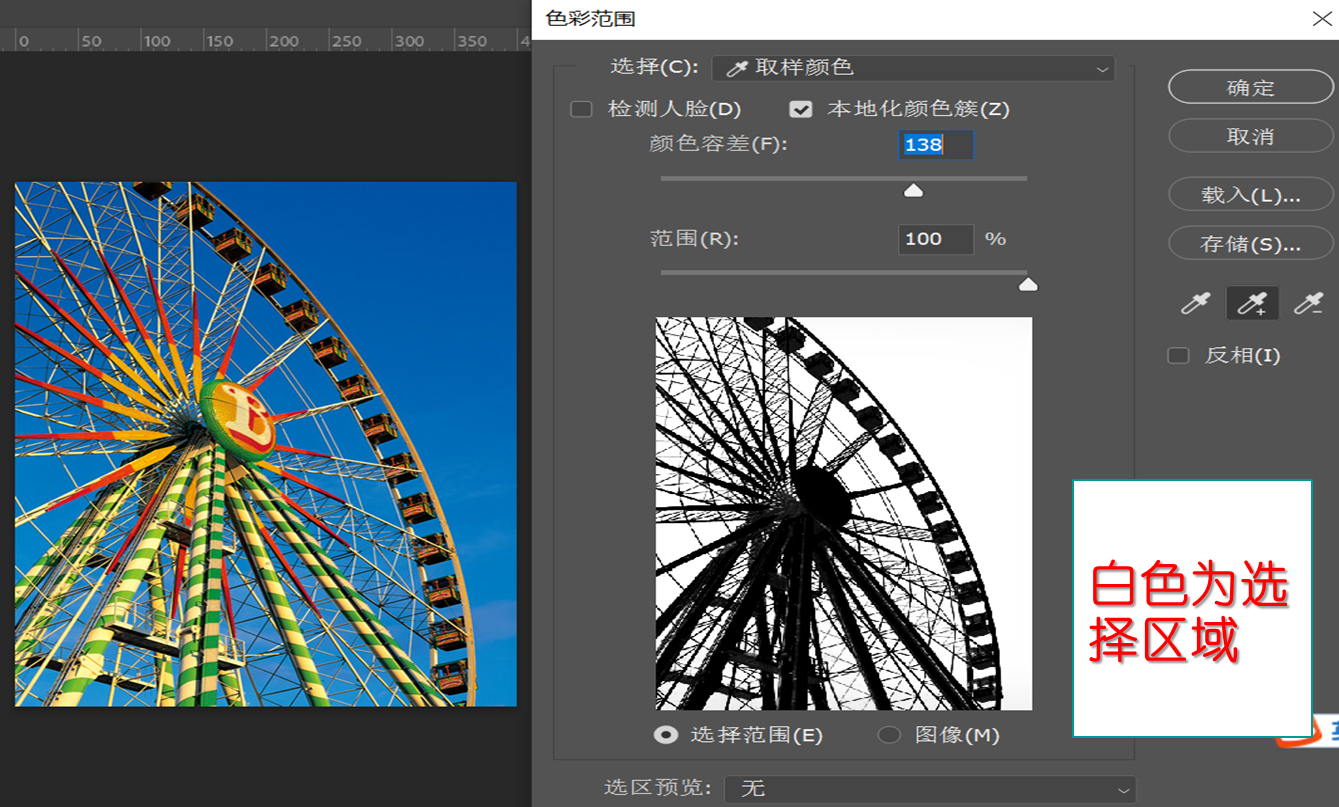Click the 颜色容差(F): label

[718, 144]
